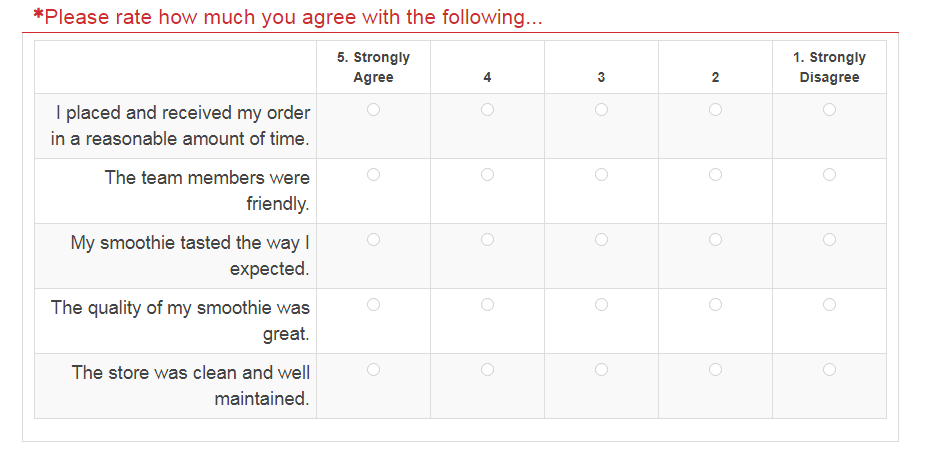The height and width of the screenshot is (459, 925).
Task: Pick 2 for team members were friendly
Action: (x=715, y=175)
